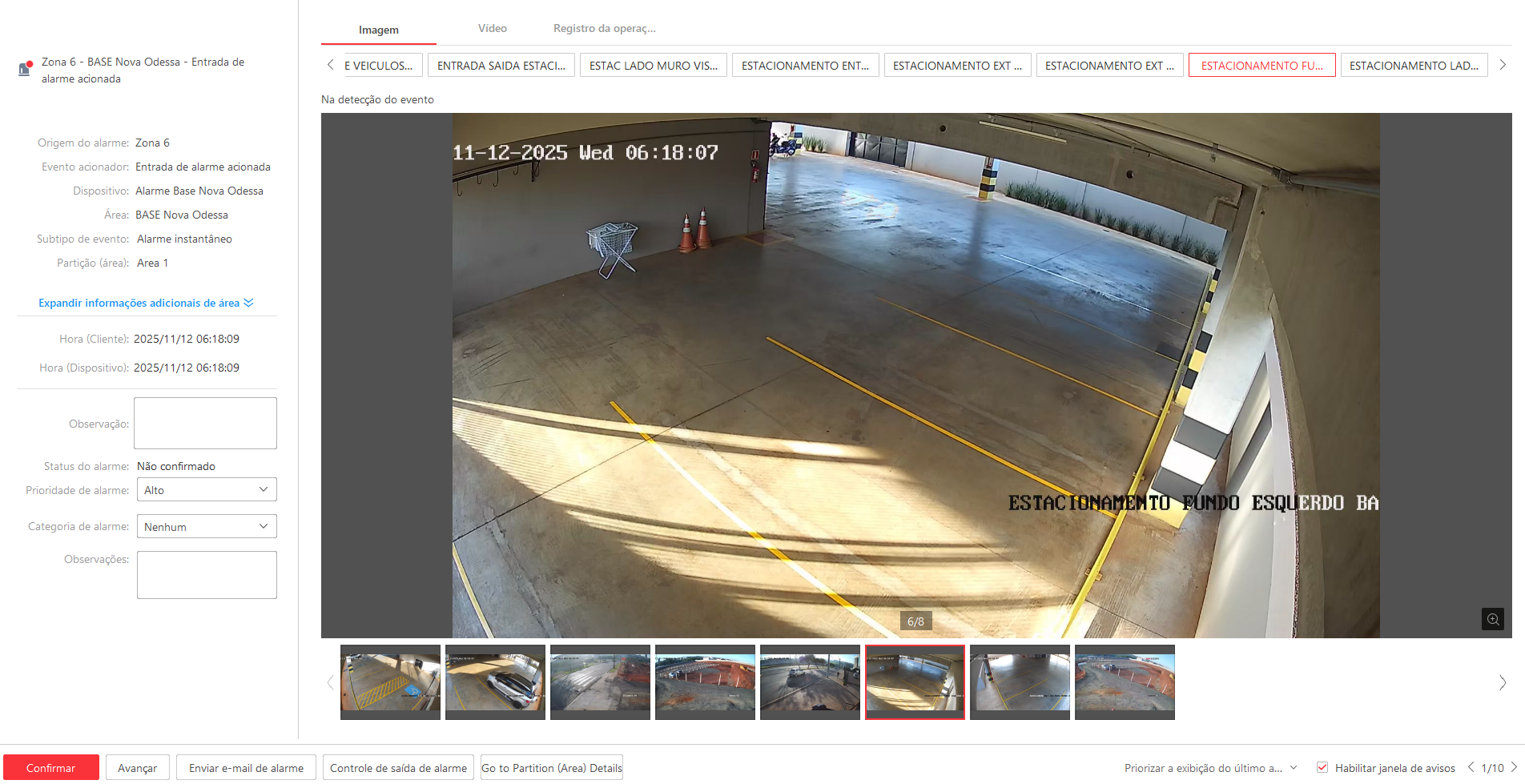Open Registro da operação tab
Image resolution: width=1525 pixels, height=784 pixels.
pyautogui.click(x=604, y=29)
